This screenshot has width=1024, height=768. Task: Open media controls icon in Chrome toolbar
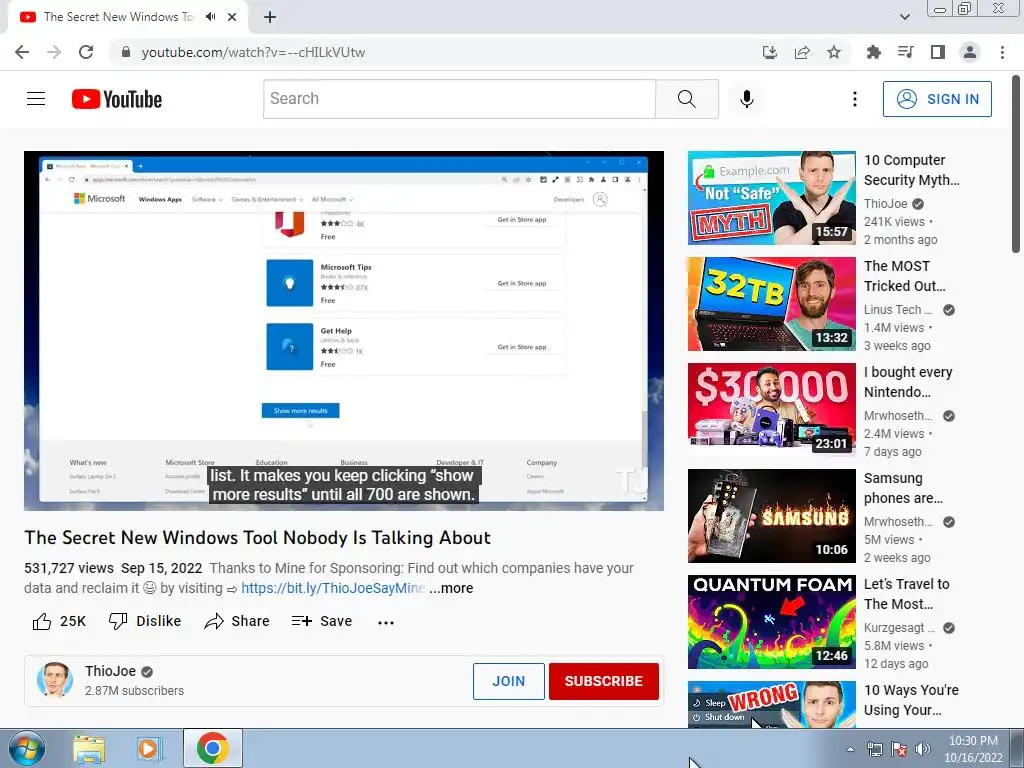(x=905, y=52)
